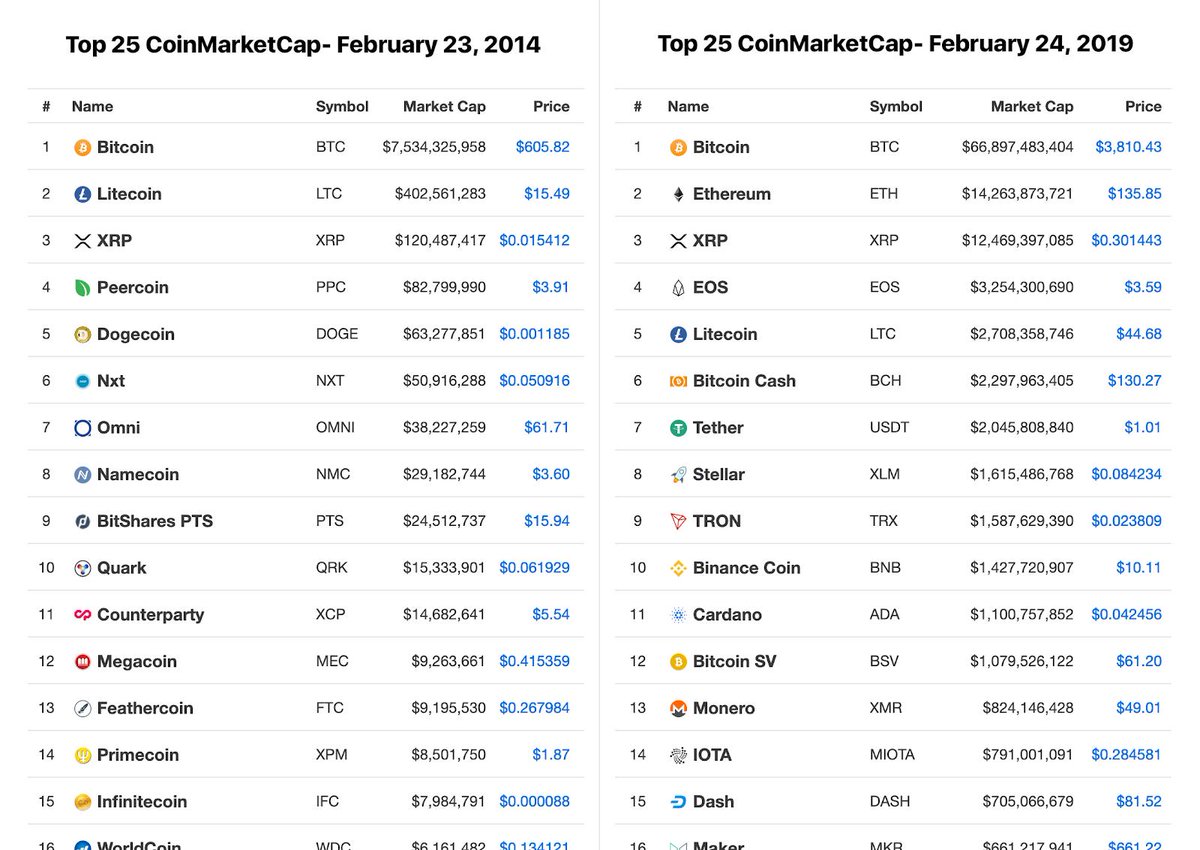Click the $0.084234 Stellar price
The image size is (1200, 850).
pos(1127,475)
